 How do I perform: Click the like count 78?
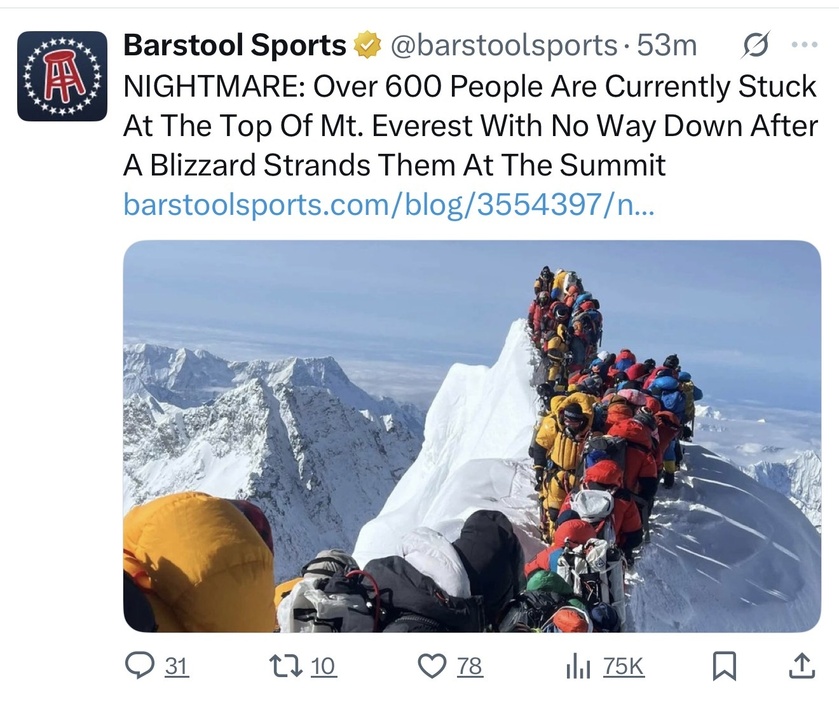469,666
